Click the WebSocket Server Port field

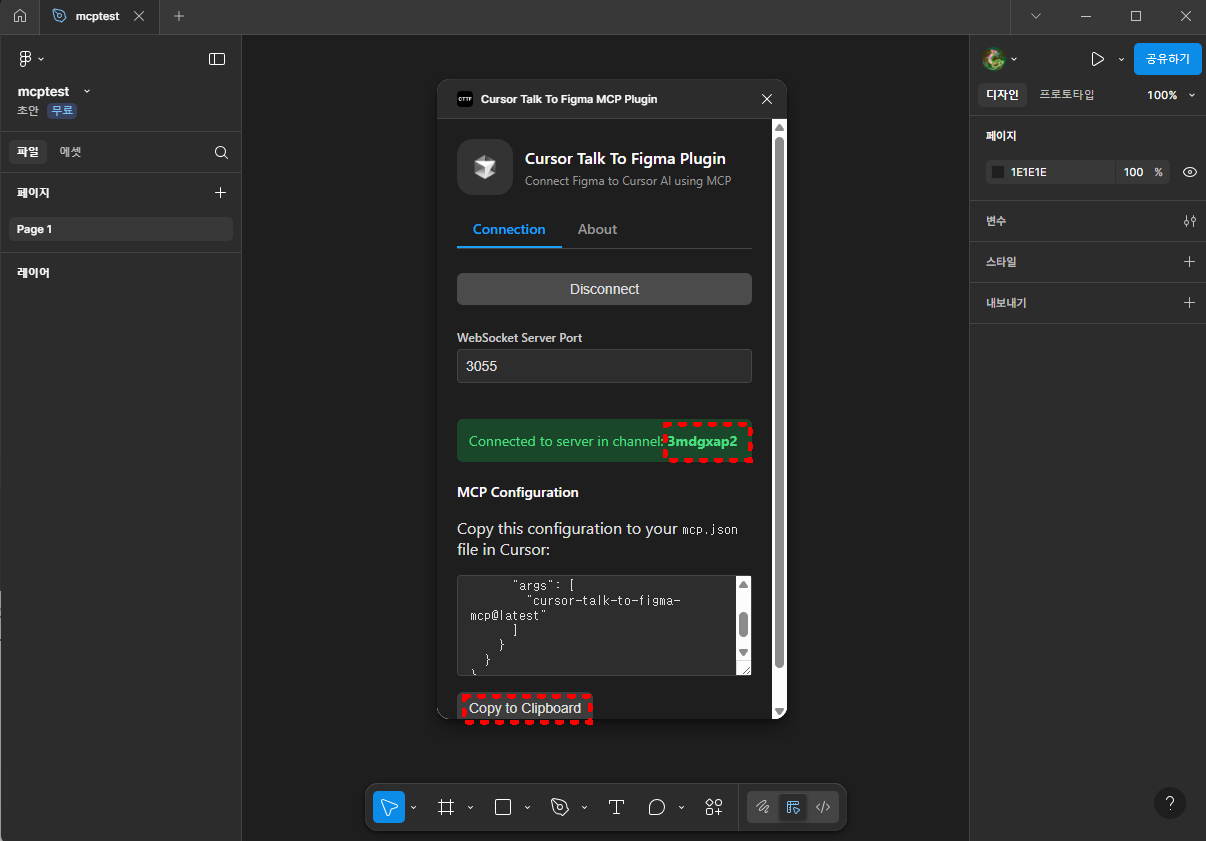[604, 366]
